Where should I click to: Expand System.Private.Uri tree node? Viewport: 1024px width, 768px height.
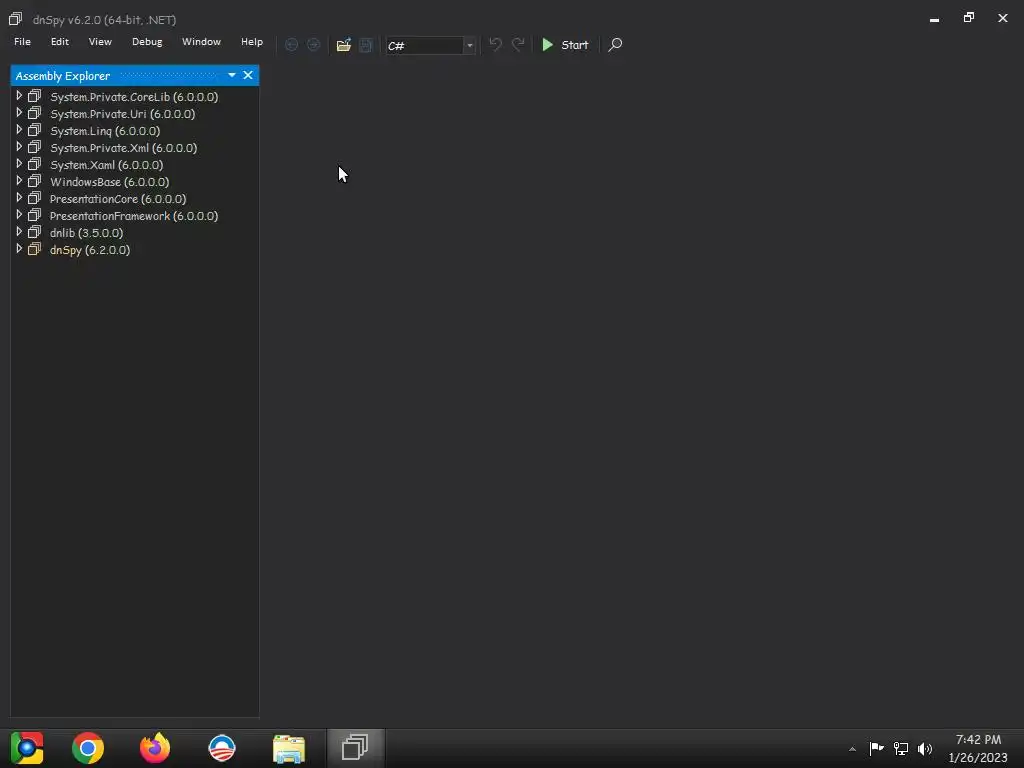coord(19,113)
